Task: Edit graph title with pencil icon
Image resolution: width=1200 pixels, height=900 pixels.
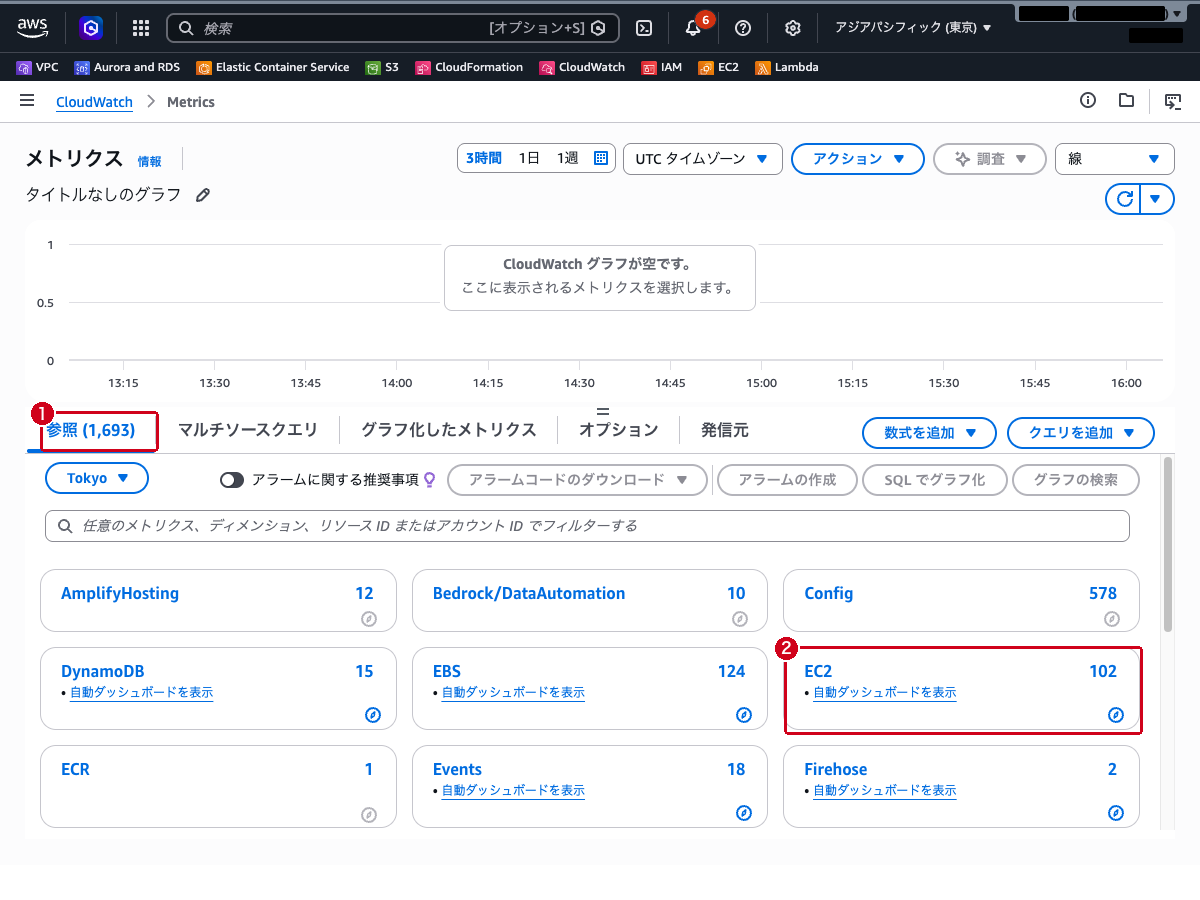Action: click(x=203, y=195)
